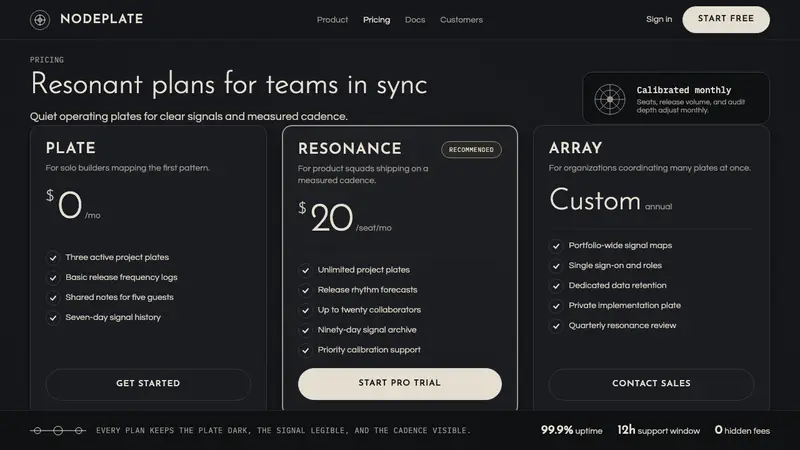Click check icon beside Release rhythm forecasts
Screen dimensions: 800x450
[305, 290]
